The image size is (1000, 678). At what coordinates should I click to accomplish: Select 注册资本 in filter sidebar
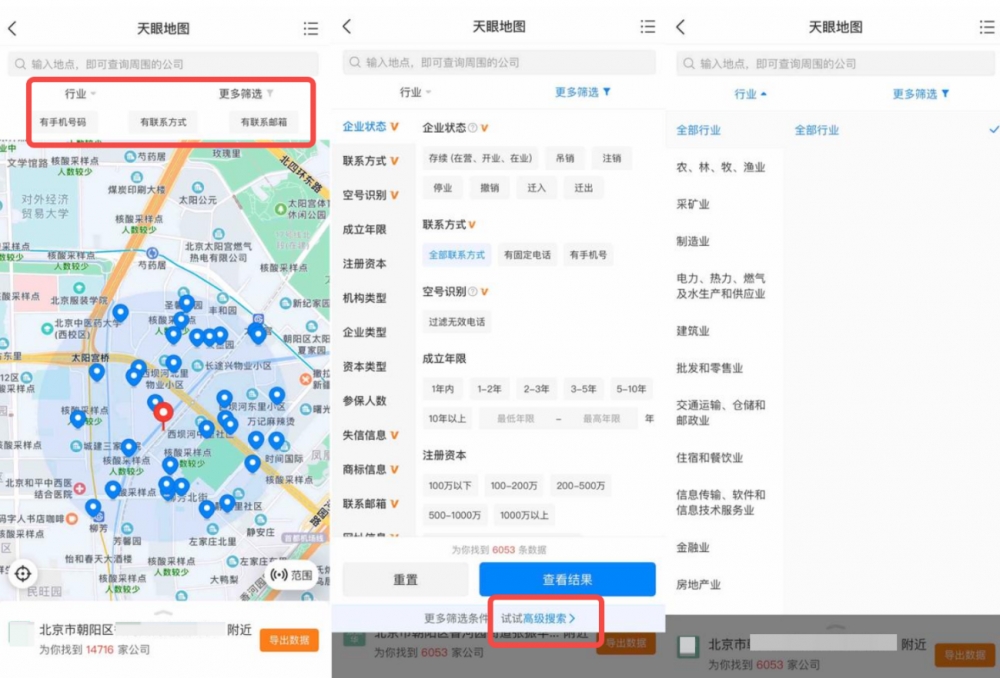(364, 264)
